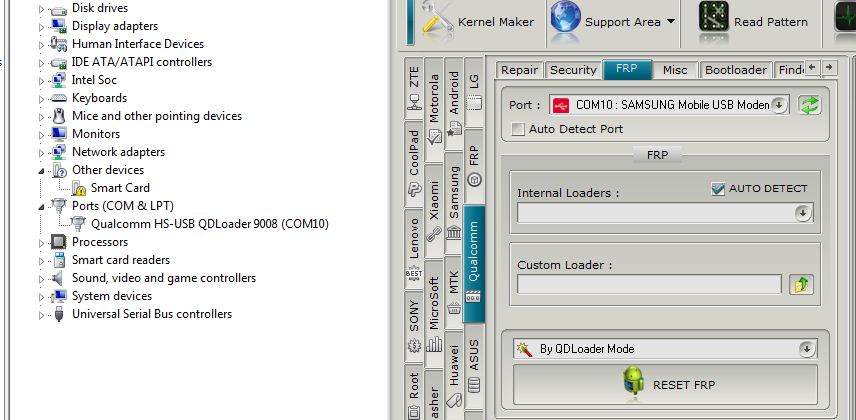This screenshot has width=856, height=420.
Task: Open the Read Pattern tool
Action: tap(754, 22)
